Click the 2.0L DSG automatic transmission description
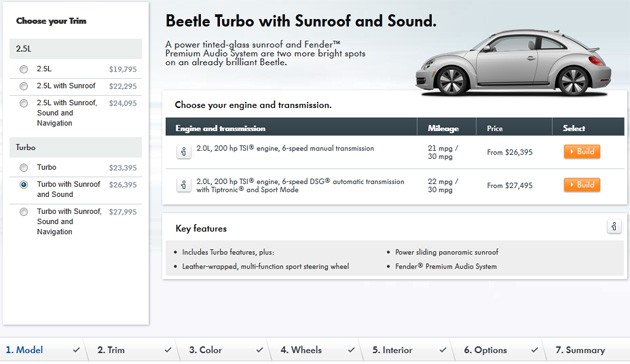630x364 pixels. (300, 186)
